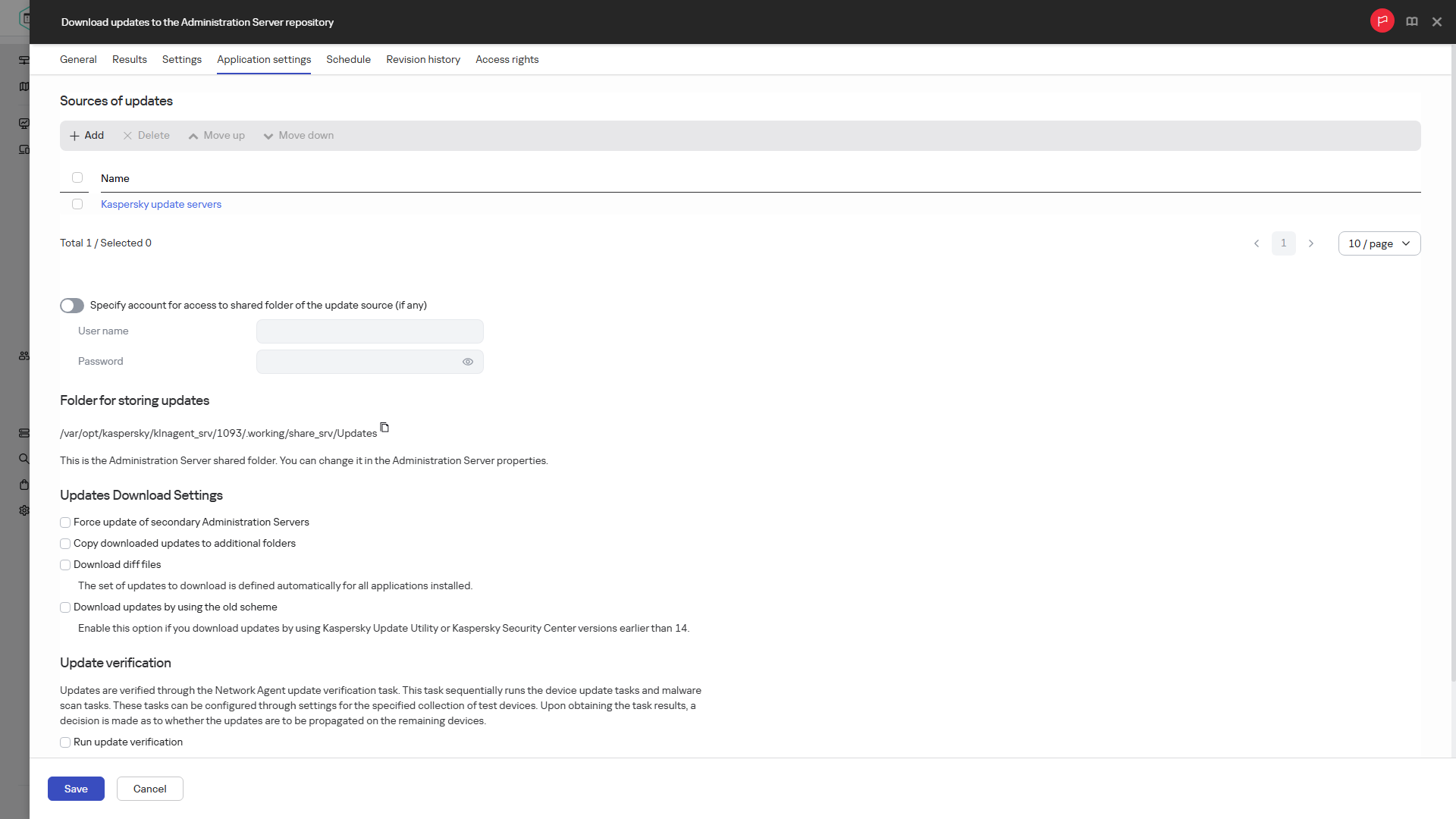1456x819 pixels.
Task: Go to the previous page arrow
Action: (1257, 243)
